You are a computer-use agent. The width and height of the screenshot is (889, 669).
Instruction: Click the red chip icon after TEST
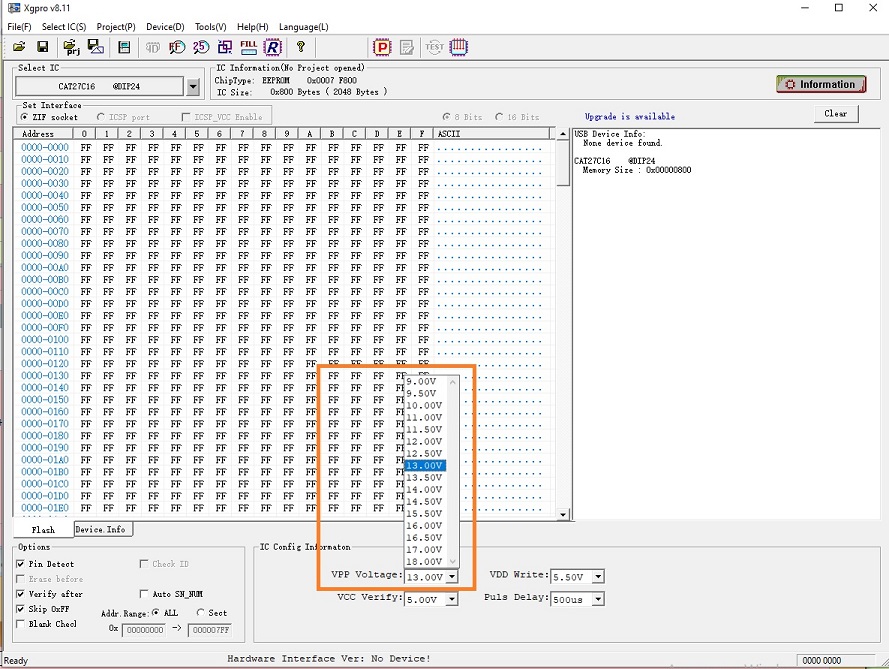click(459, 47)
